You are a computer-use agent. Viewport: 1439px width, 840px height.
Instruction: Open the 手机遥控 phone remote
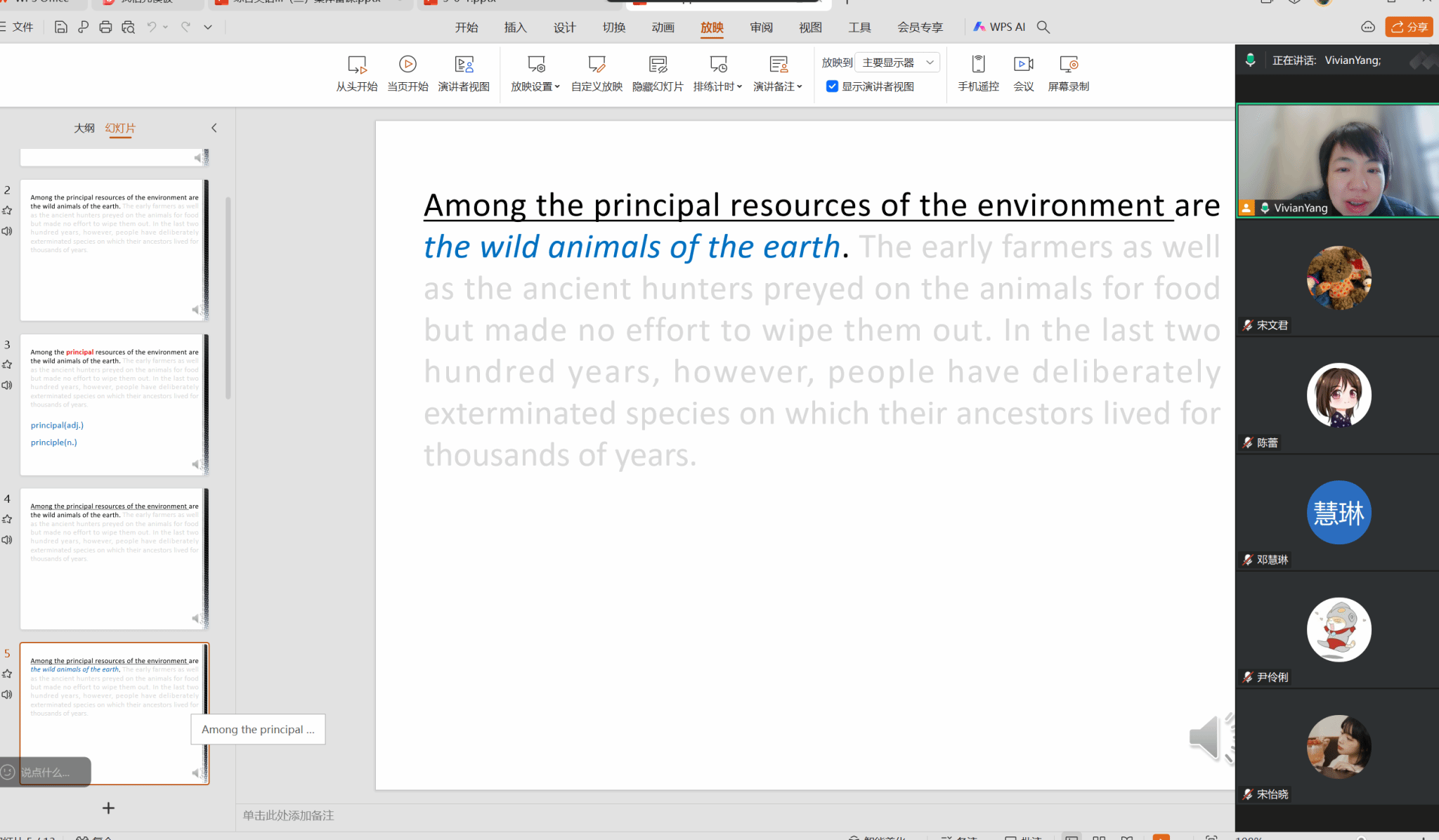point(978,65)
